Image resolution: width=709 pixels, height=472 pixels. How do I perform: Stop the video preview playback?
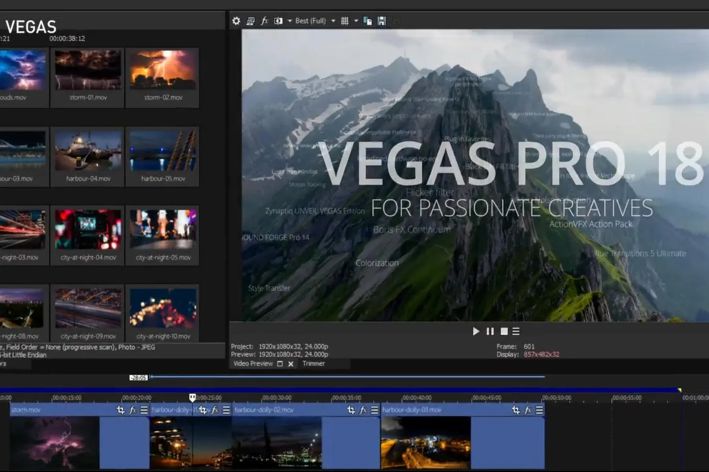point(503,331)
